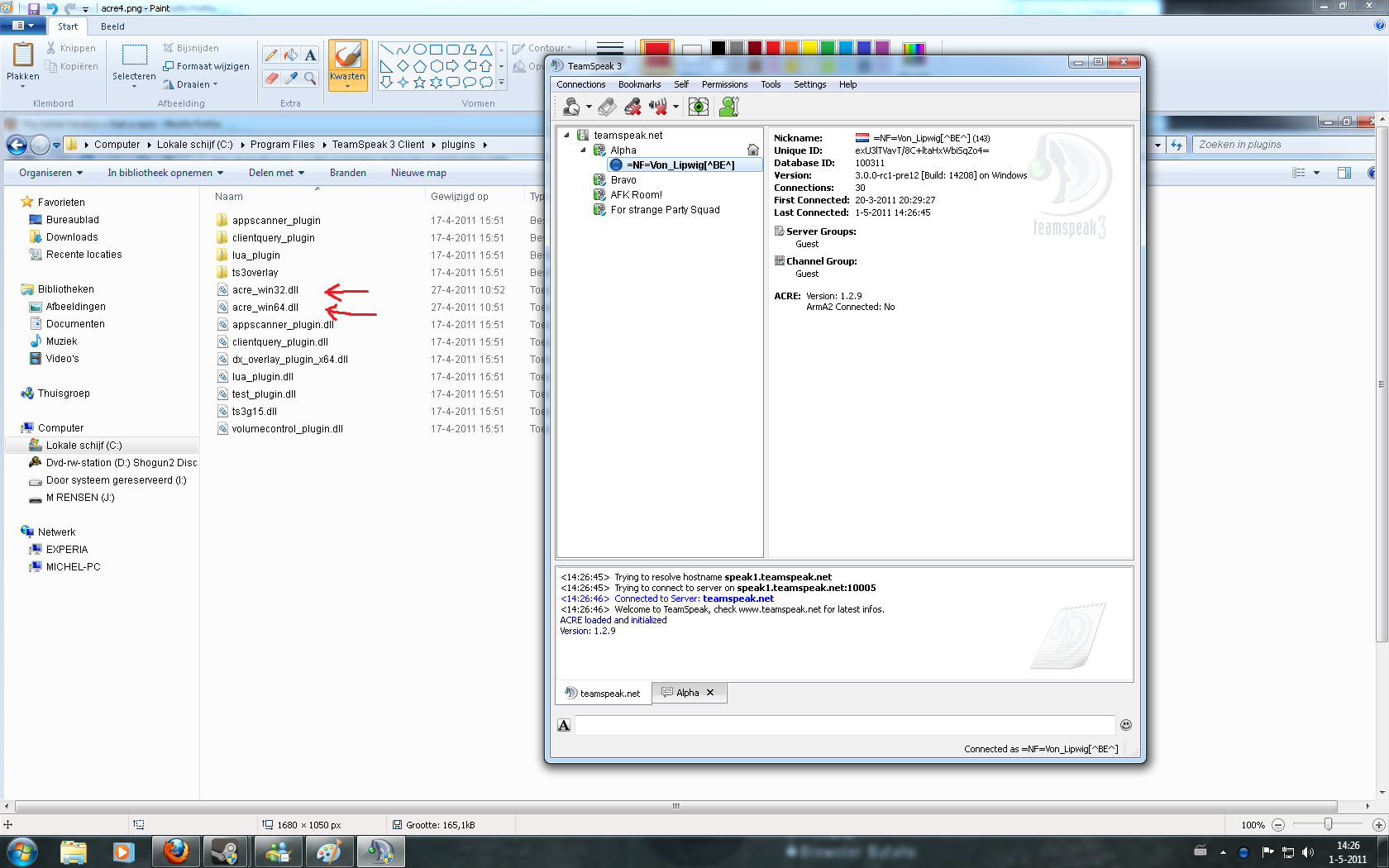Toggle the Explorer preview pane icon

click(1344, 173)
